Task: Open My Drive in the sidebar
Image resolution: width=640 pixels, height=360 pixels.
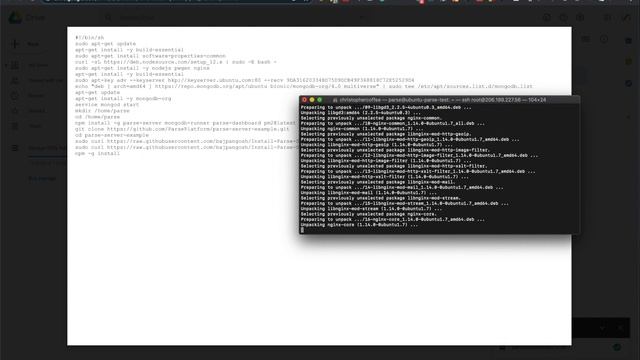Action: click(x=38, y=65)
